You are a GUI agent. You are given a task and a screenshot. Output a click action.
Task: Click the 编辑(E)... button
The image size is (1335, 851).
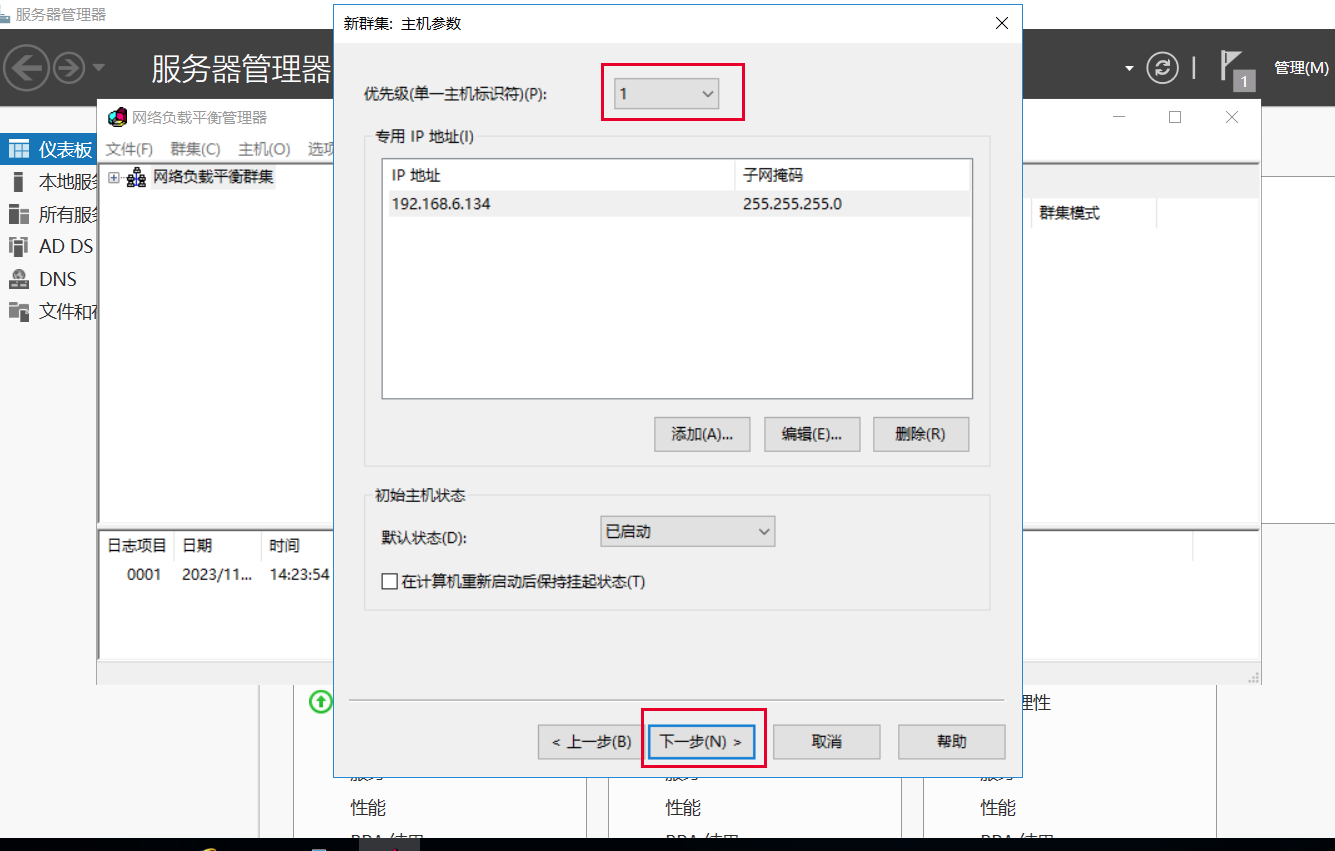tap(811, 434)
